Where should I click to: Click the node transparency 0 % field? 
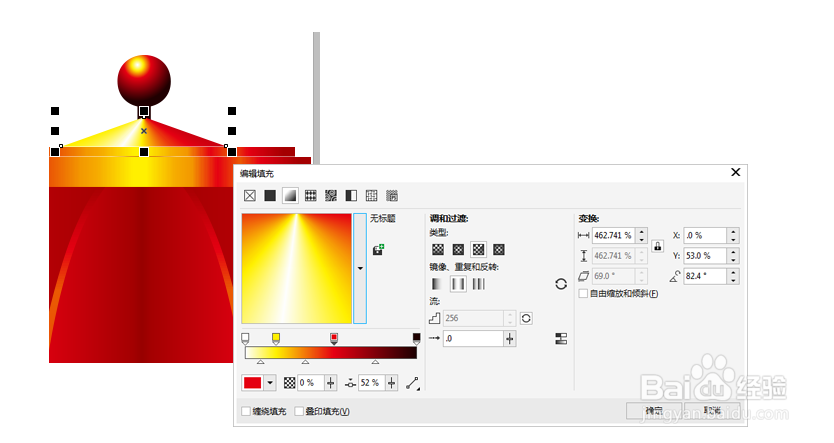click(311, 383)
